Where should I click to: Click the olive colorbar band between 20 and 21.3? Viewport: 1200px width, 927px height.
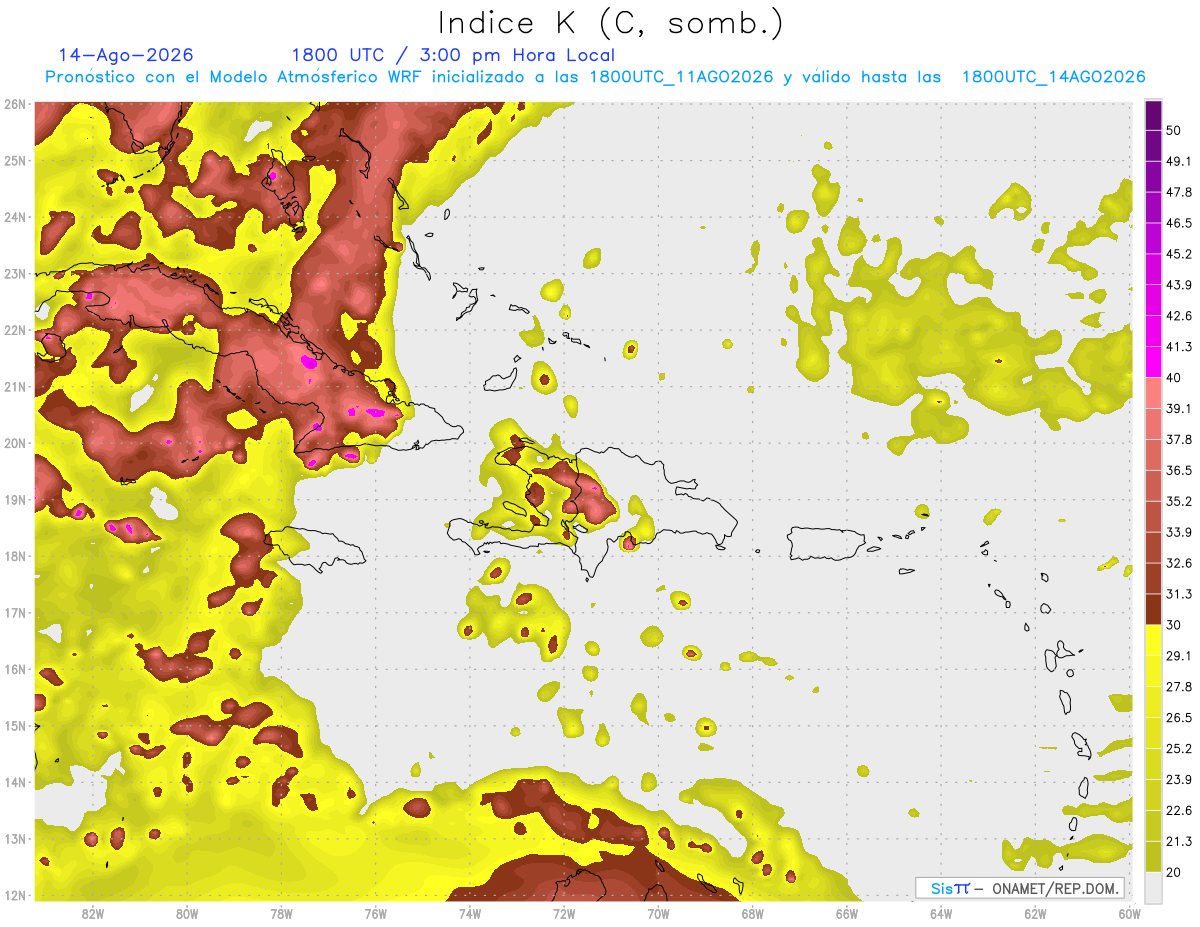pyautogui.click(x=1153, y=857)
